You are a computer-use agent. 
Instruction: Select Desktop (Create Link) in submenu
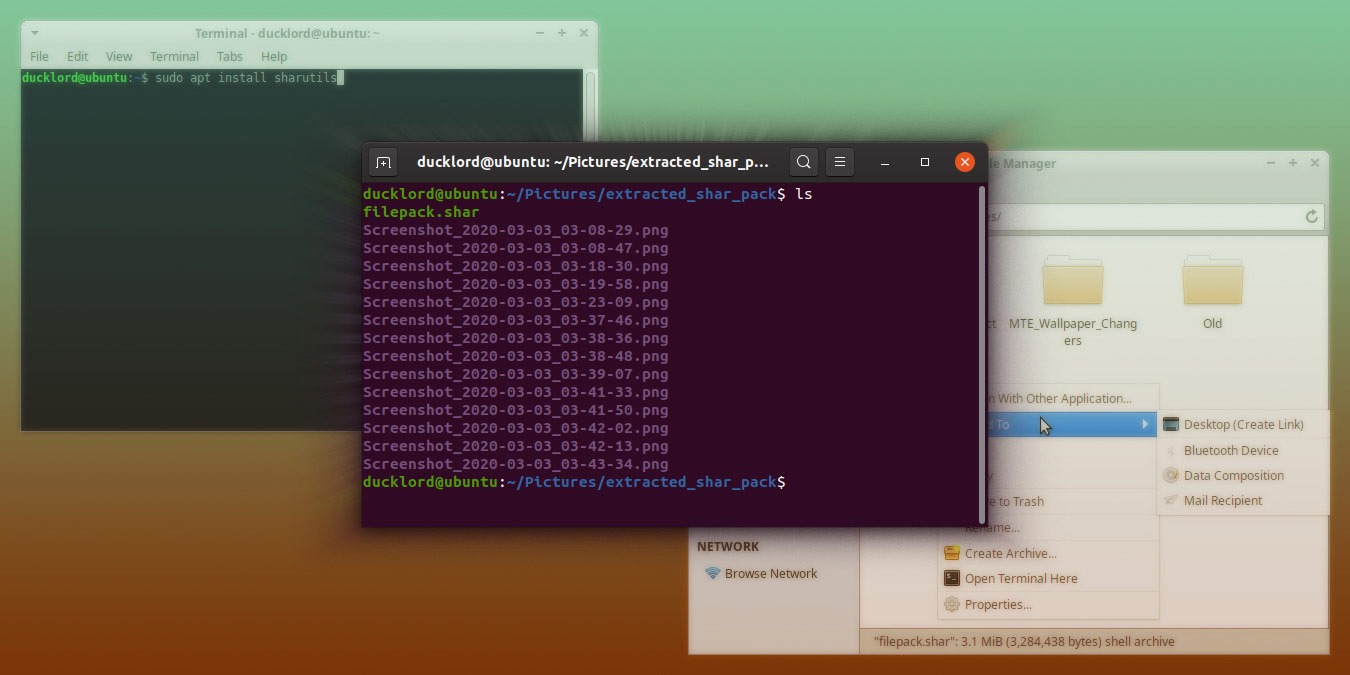1243,424
